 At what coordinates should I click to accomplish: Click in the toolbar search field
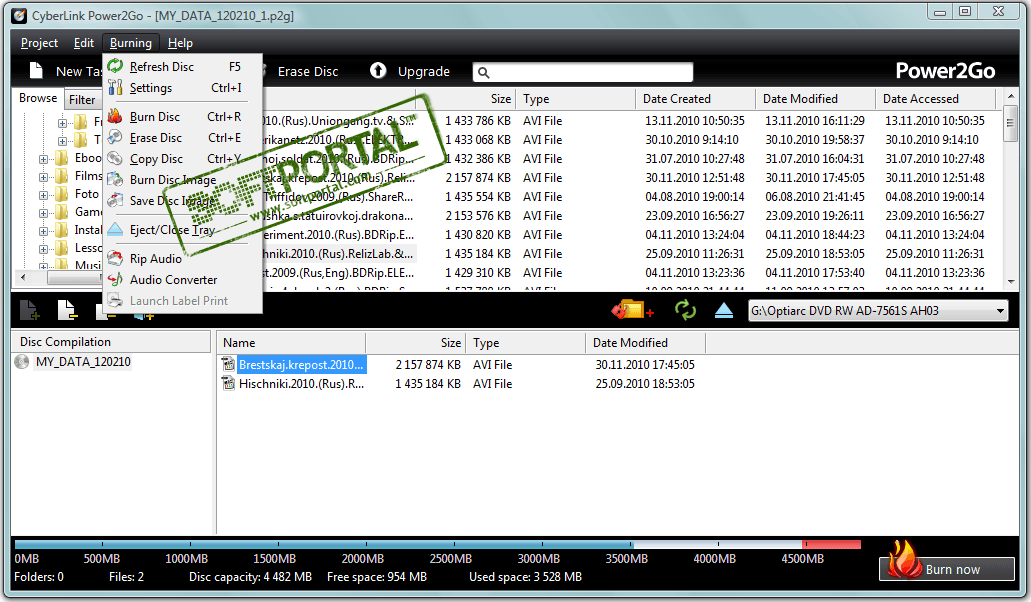(583, 72)
